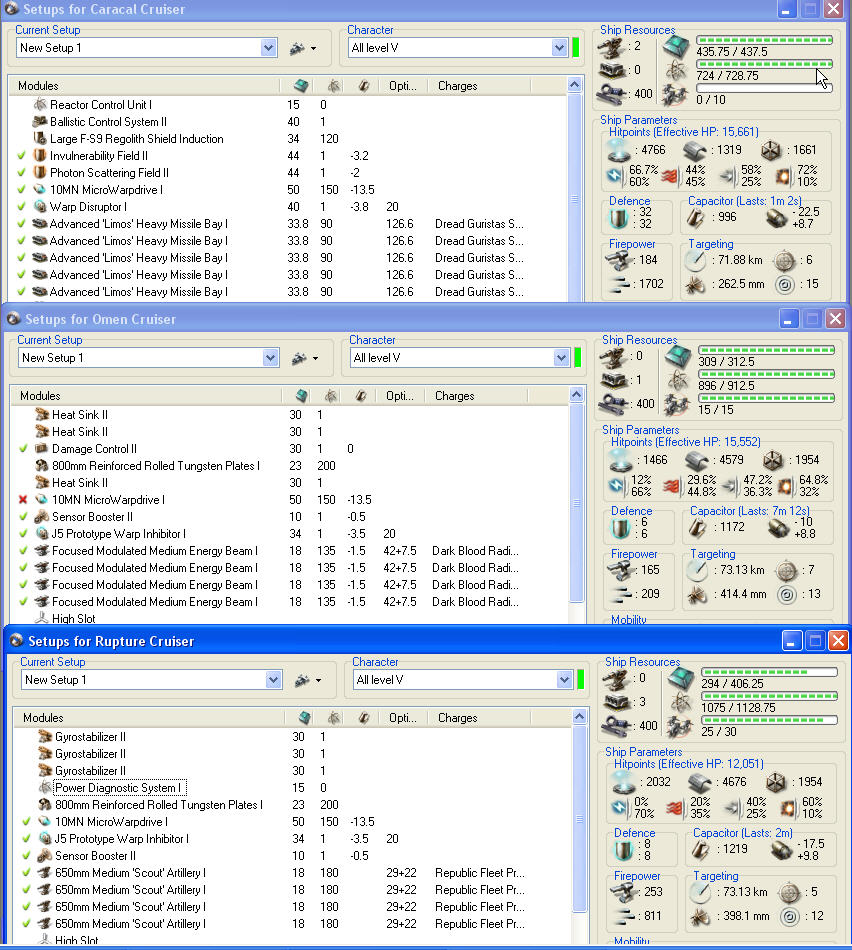
Task: Open the Character dropdown in Omen window
Action: [561, 358]
